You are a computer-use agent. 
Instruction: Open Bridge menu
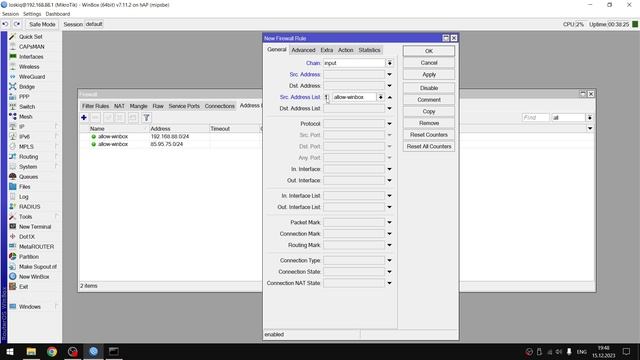click(27, 87)
